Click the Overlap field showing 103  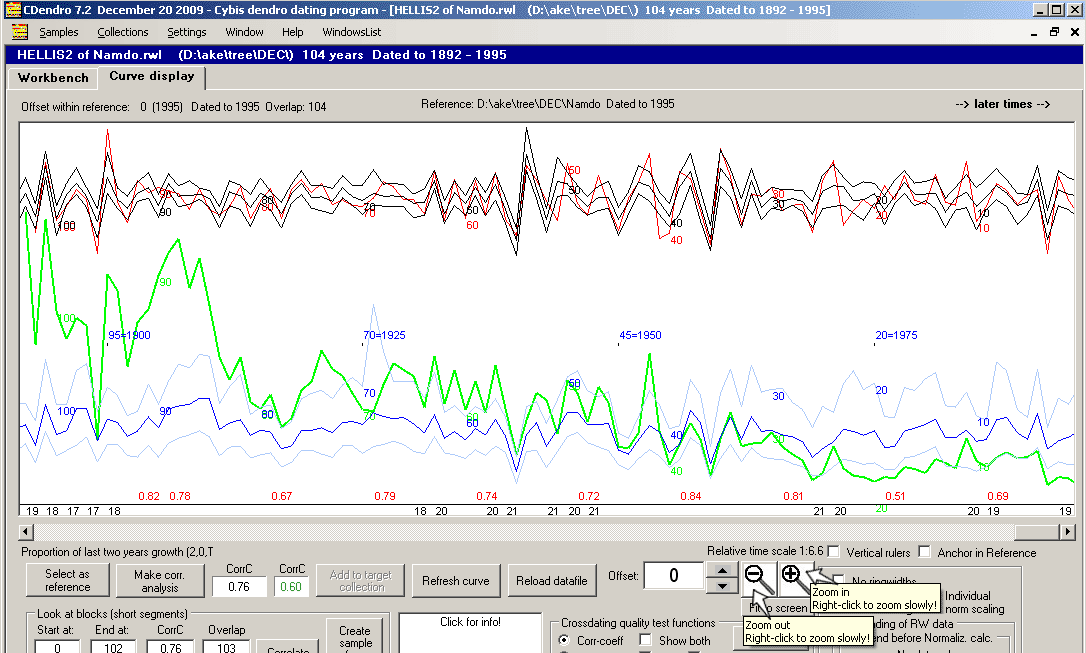point(226,646)
